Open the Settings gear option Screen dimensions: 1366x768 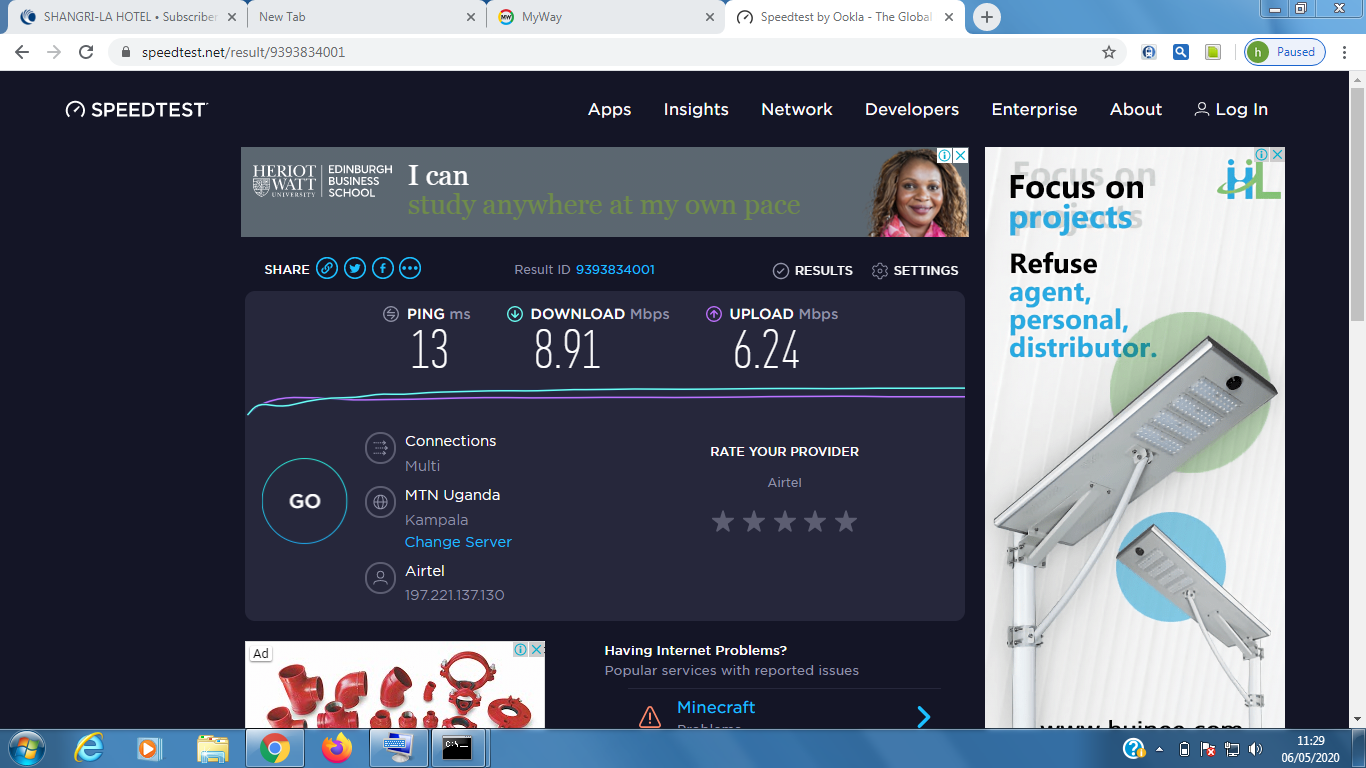(x=915, y=271)
